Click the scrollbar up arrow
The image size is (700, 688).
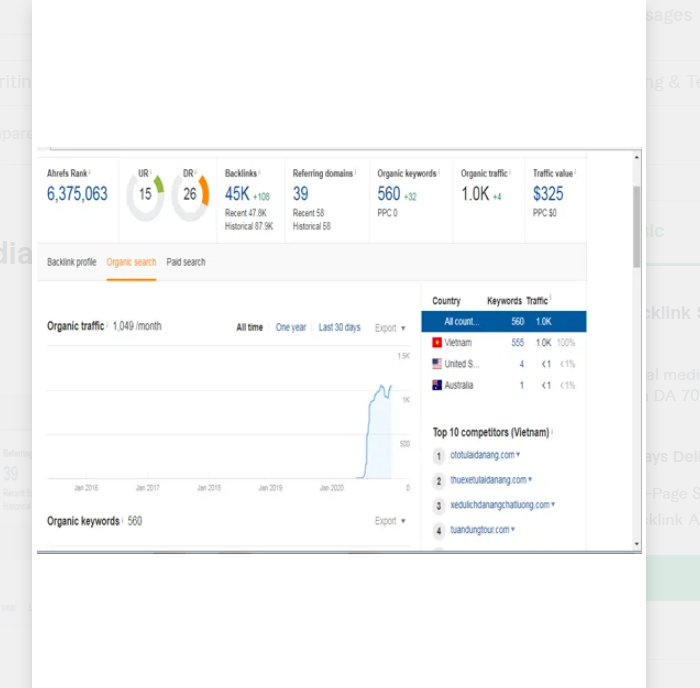point(637,157)
